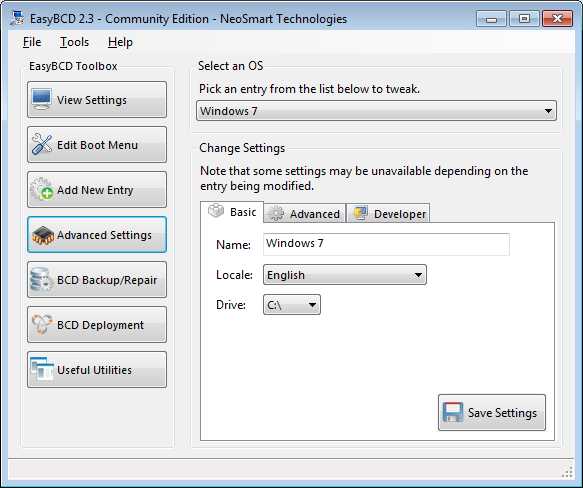The width and height of the screenshot is (583, 488).
Task: Open the View Settings page
Action: [x=97, y=100]
